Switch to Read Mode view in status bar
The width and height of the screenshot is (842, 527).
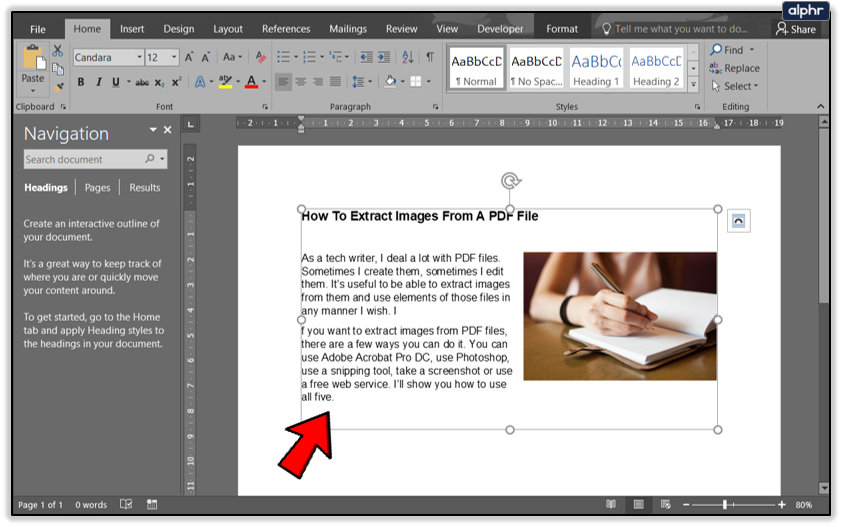pyautogui.click(x=611, y=505)
